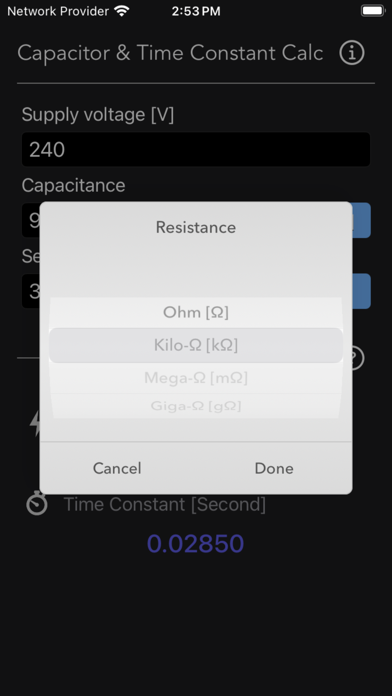Choose Giga-Ω [gΩ] unit option

click(x=196, y=406)
